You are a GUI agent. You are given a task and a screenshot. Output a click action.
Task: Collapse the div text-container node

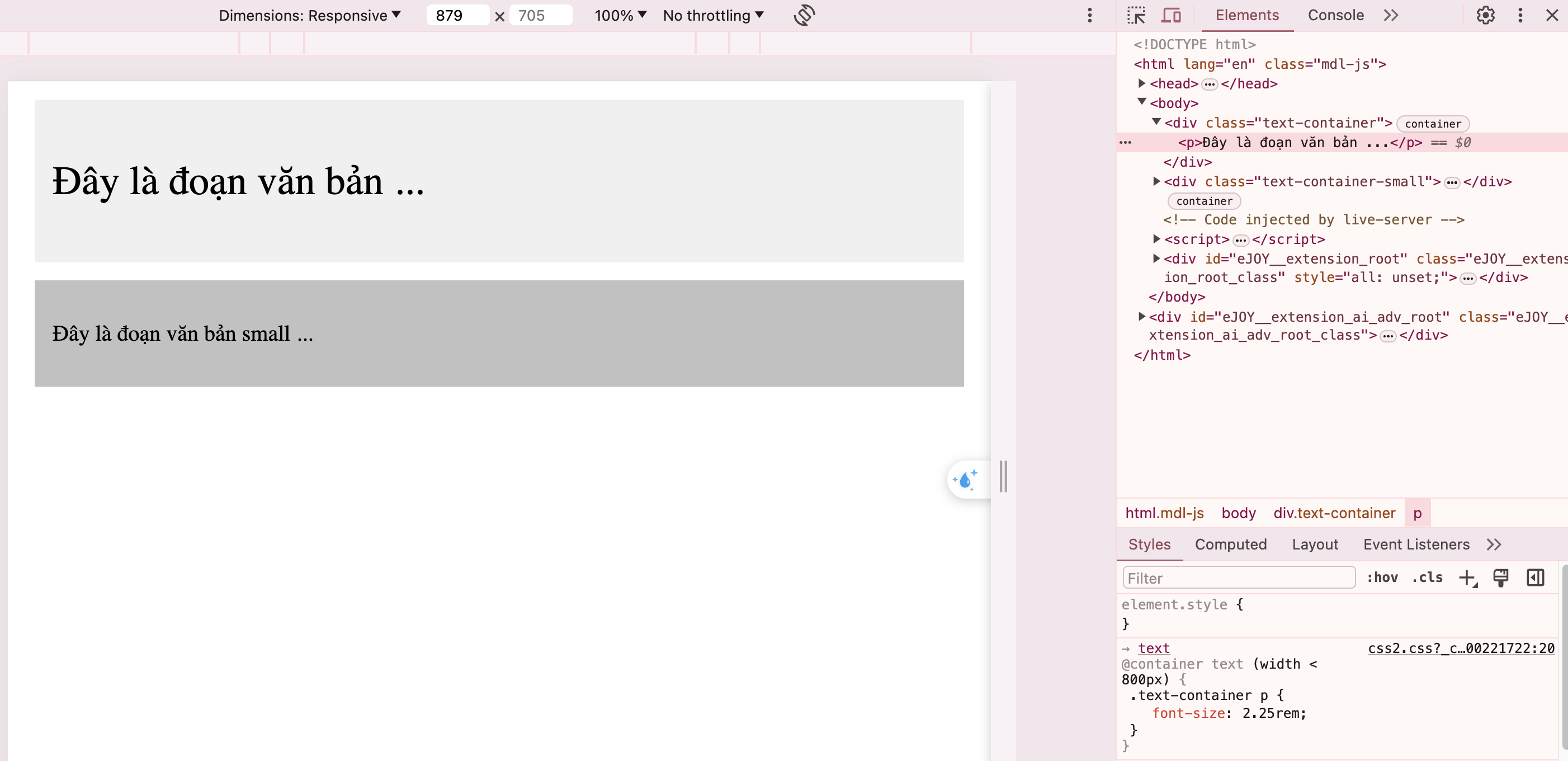(x=1156, y=122)
